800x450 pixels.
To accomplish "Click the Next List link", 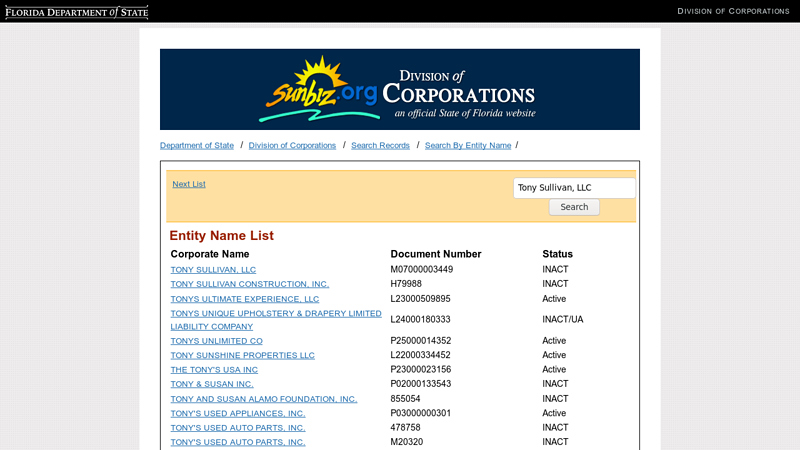I will (189, 184).
